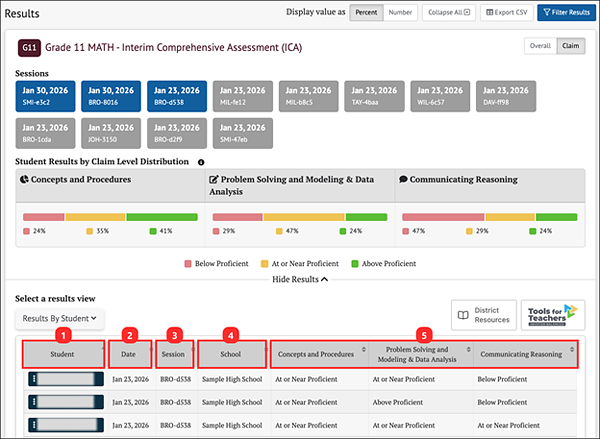Click red Below Proficient bar in Concepts and Procedures

click(x=44, y=217)
